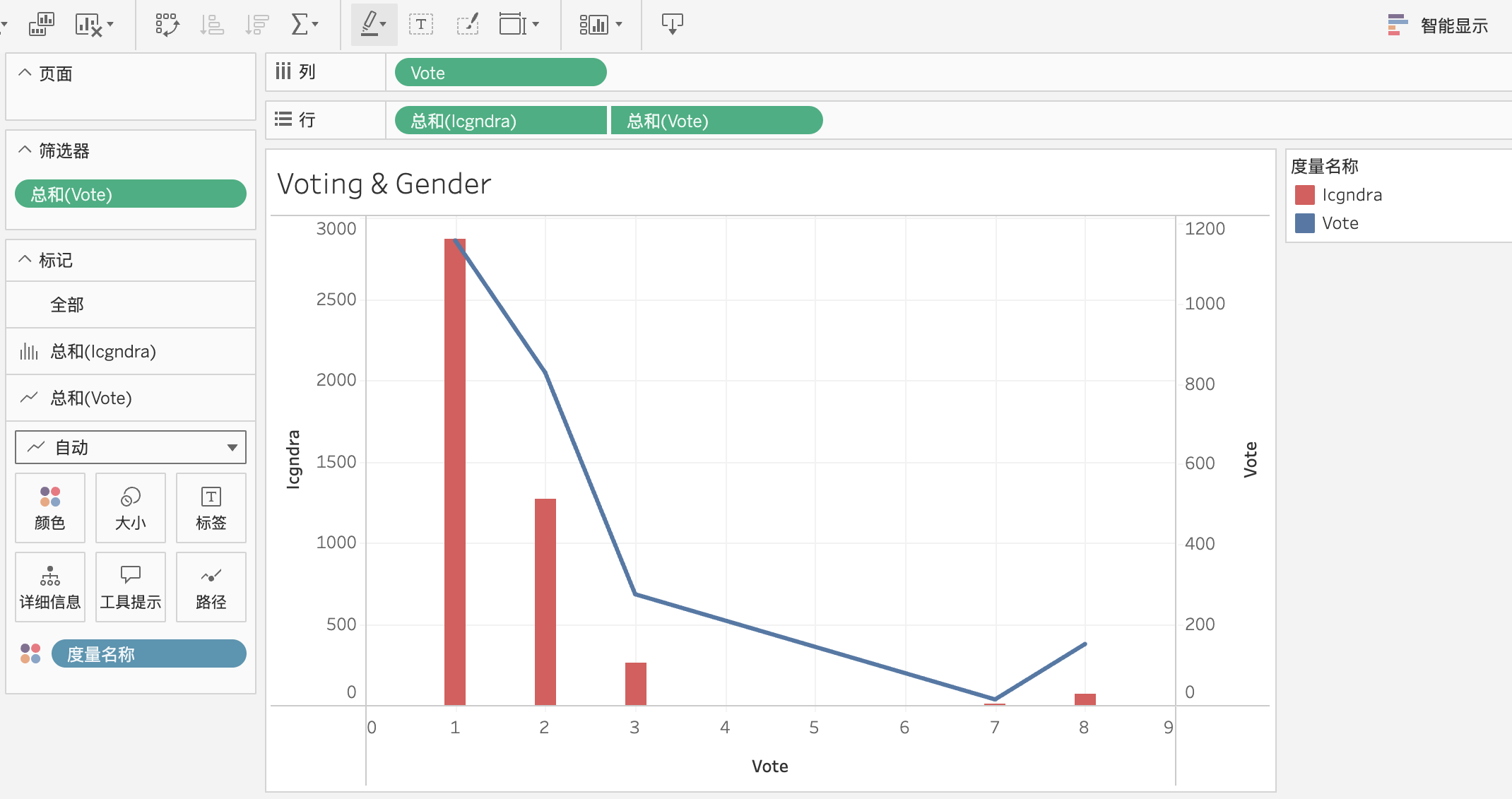Viewport: 1512px width, 799px height.
Task: Open the fit view dropdown
Action: (x=519, y=25)
